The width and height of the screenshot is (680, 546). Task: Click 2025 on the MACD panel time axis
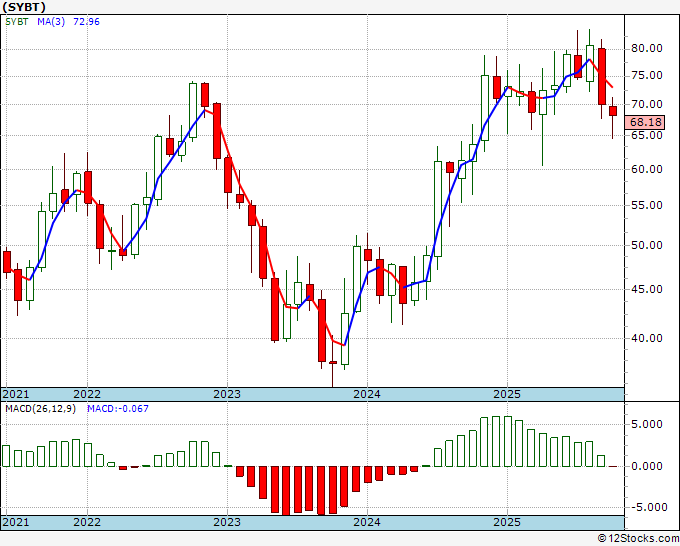click(x=507, y=522)
